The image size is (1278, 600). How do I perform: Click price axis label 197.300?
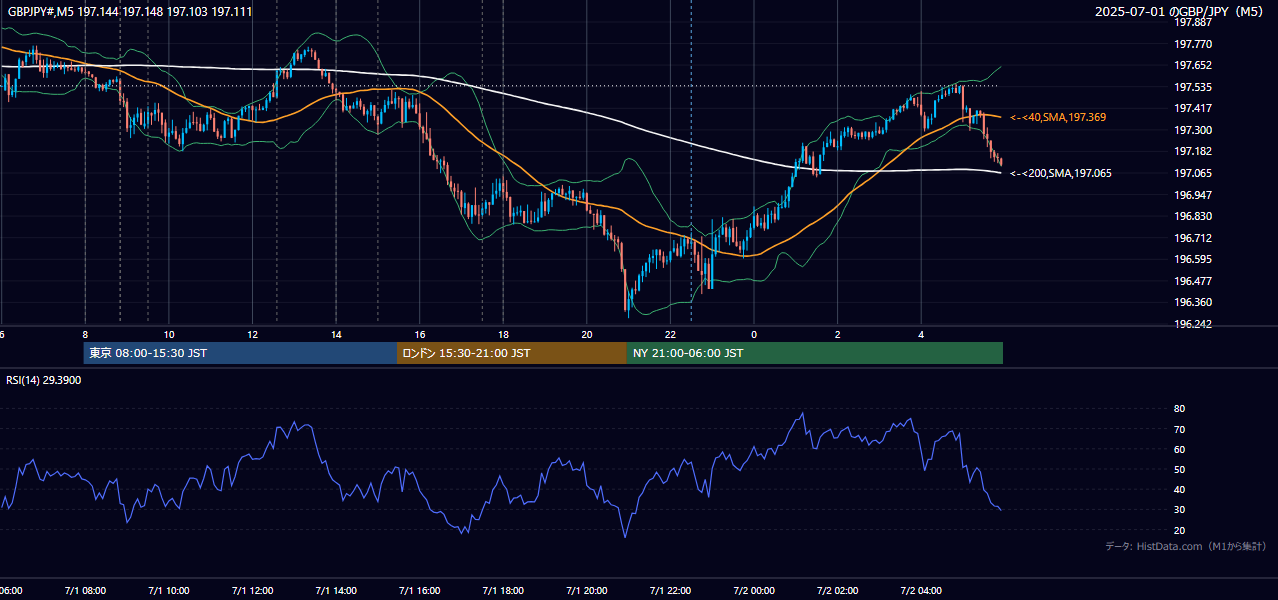click(x=1192, y=131)
